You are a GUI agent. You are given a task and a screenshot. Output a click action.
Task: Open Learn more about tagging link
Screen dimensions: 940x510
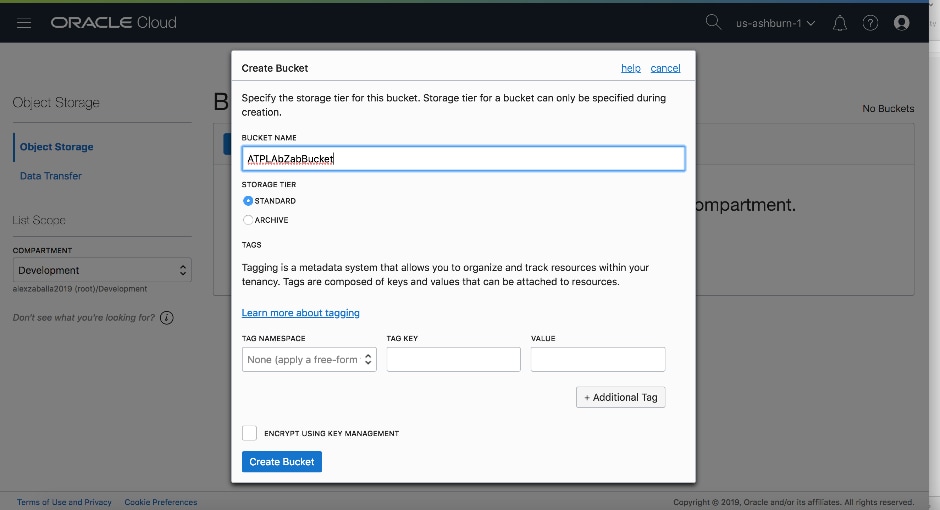coord(300,313)
